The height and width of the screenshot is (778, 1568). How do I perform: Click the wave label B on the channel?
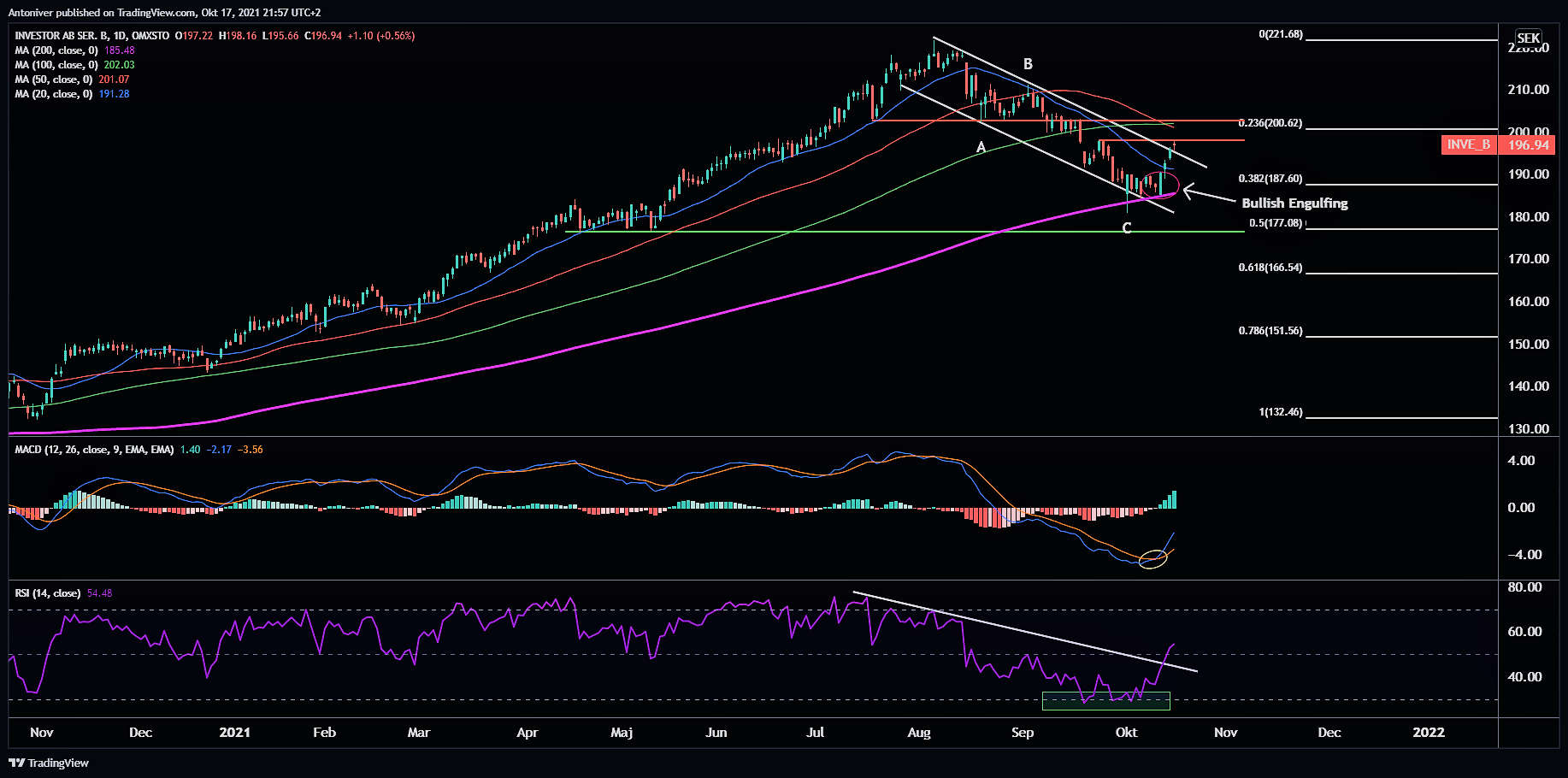1028,64
